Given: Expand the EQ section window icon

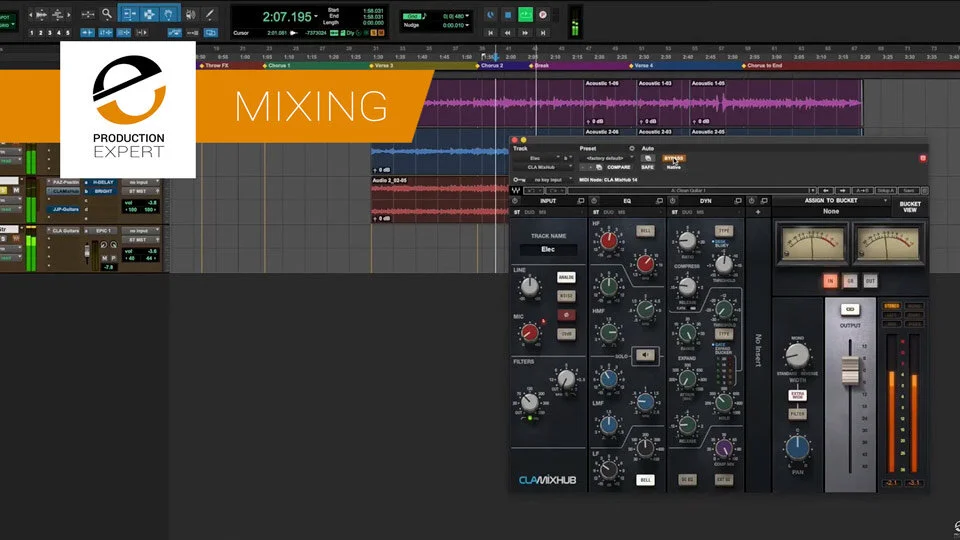Looking at the screenshot, I should (659, 201).
